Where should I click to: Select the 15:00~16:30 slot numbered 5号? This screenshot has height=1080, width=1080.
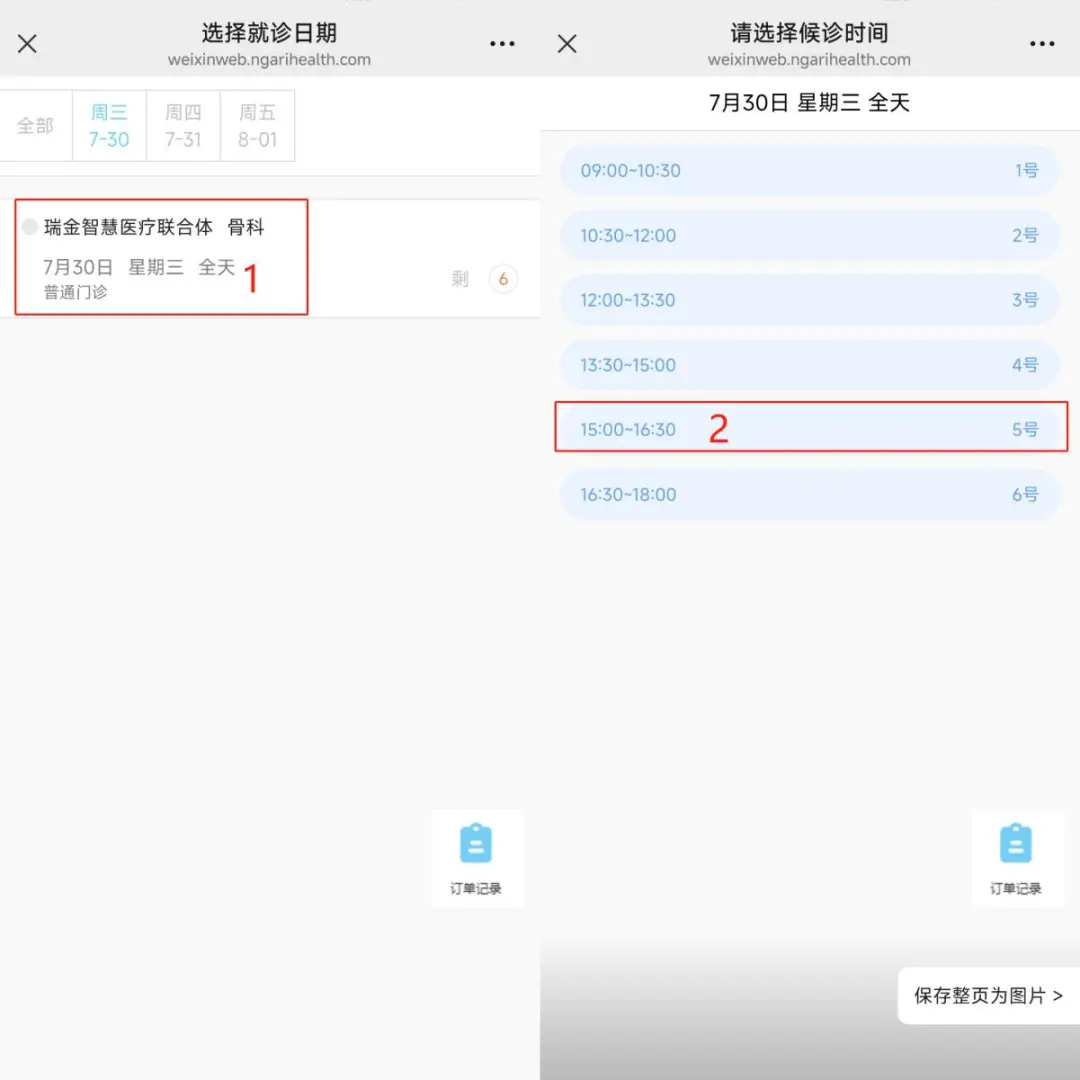(x=808, y=430)
